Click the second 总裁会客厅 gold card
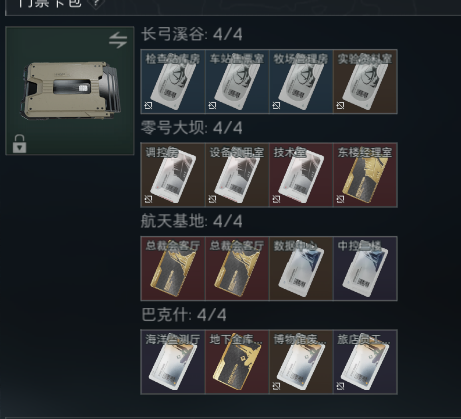This screenshot has width=461, height=419. click(x=237, y=269)
